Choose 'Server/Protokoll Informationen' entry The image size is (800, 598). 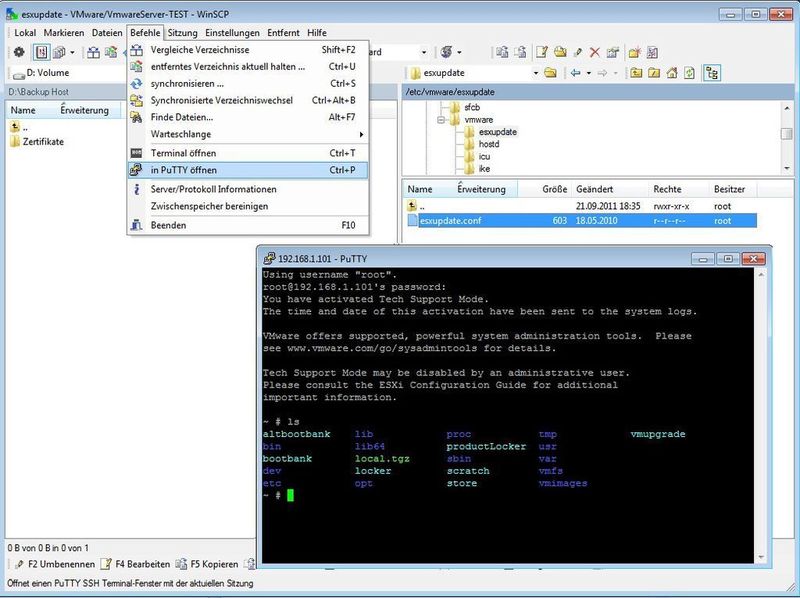click(x=248, y=189)
